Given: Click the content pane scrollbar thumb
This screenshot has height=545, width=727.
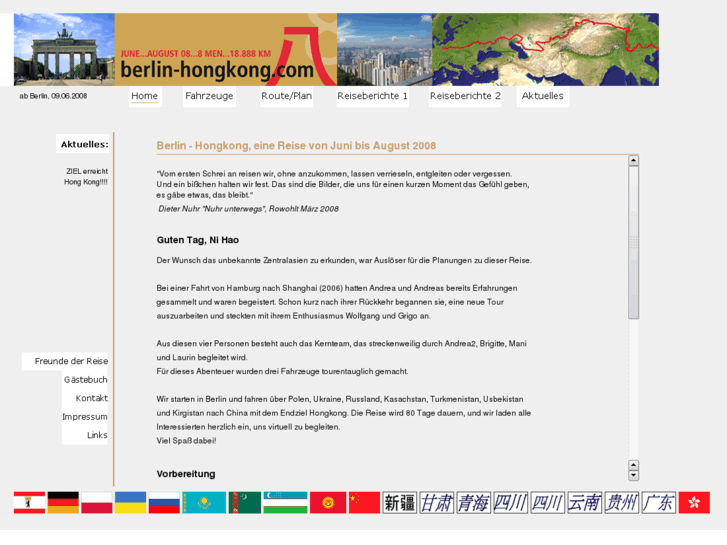Looking at the screenshot, I should click(633, 242).
